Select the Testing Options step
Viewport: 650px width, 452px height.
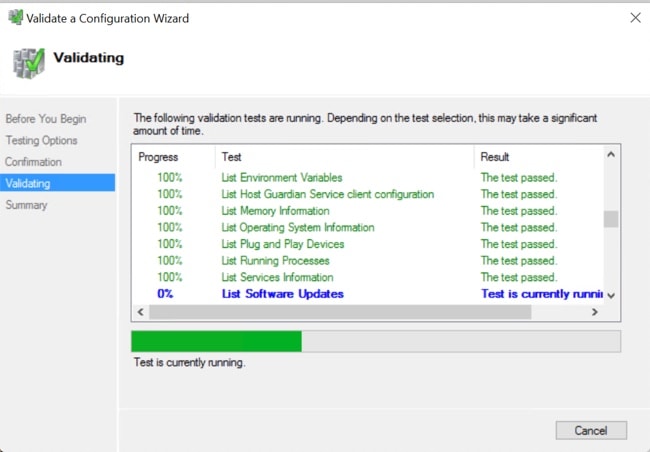[41, 140]
